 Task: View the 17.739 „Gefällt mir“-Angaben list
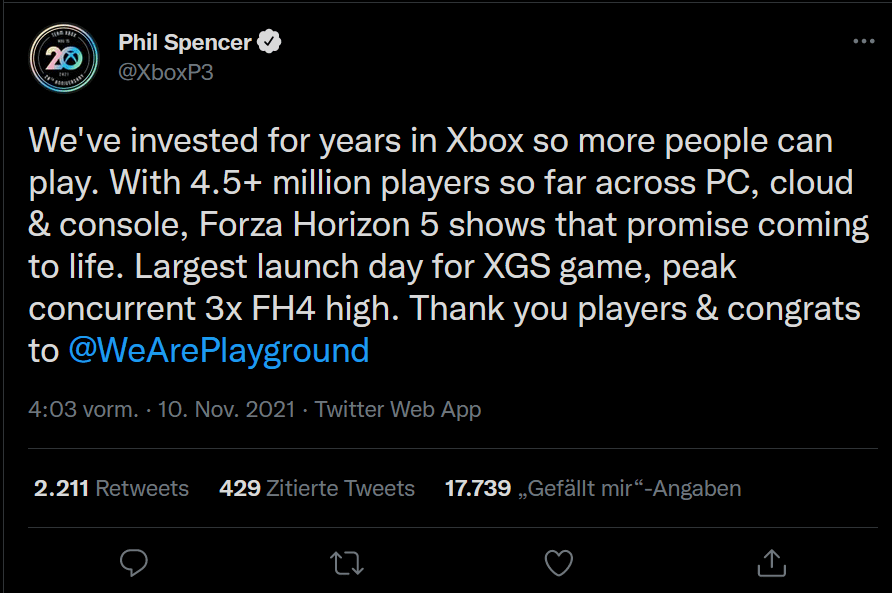[593, 488]
